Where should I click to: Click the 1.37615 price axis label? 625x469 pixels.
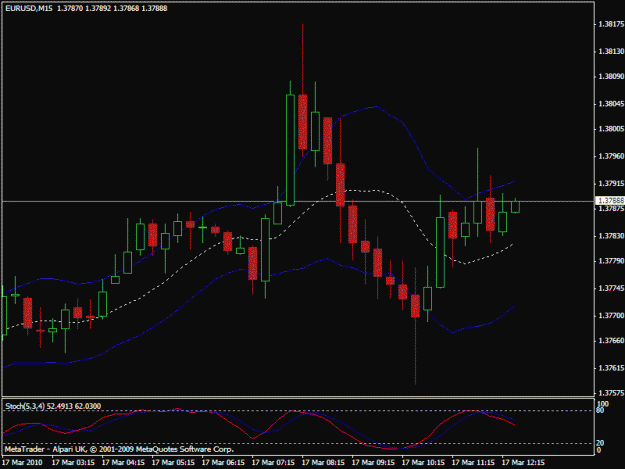(x=611, y=368)
